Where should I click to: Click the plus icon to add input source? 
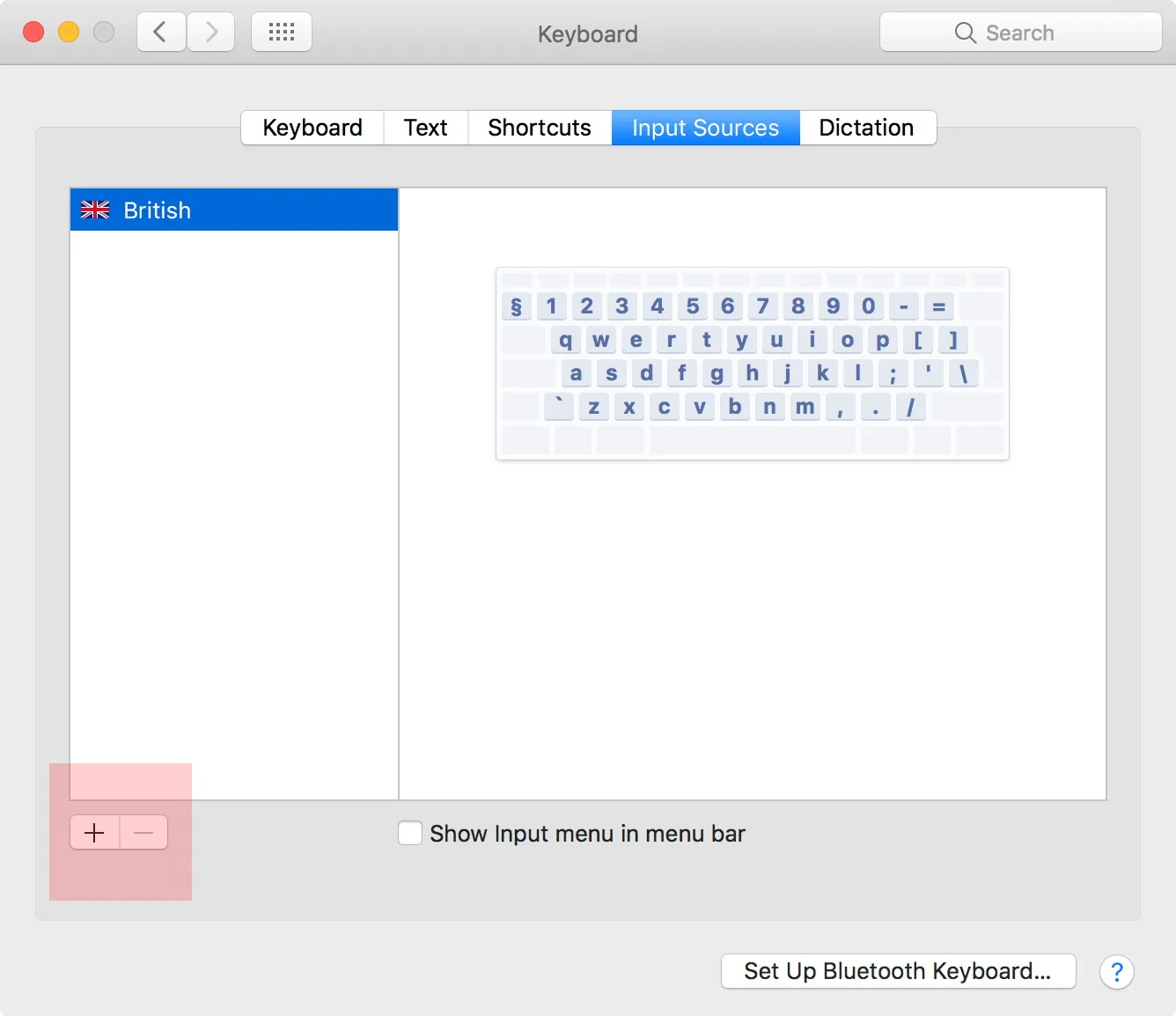coord(93,832)
